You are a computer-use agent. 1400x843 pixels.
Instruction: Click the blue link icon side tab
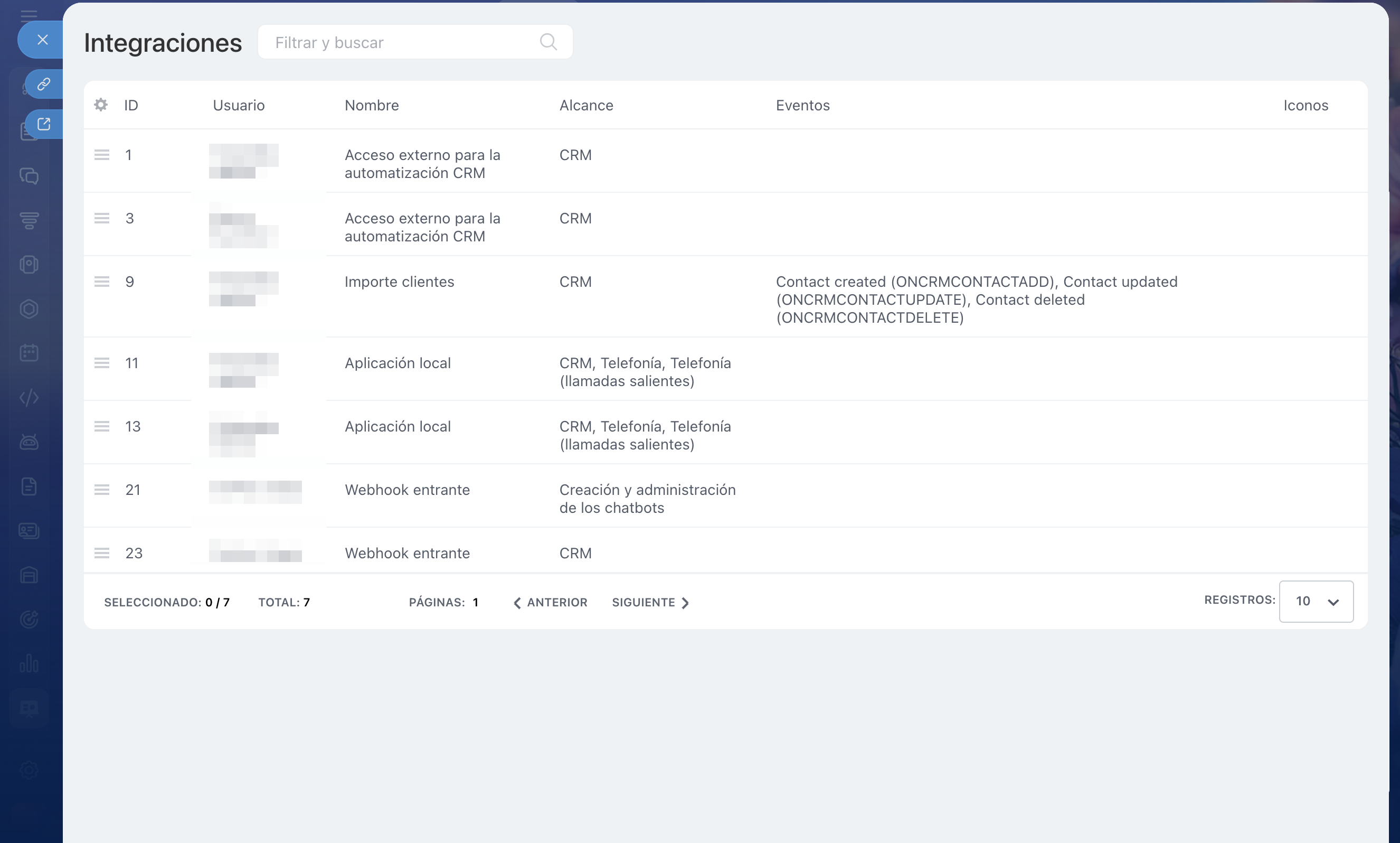pyautogui.click(x=44, y=84)
